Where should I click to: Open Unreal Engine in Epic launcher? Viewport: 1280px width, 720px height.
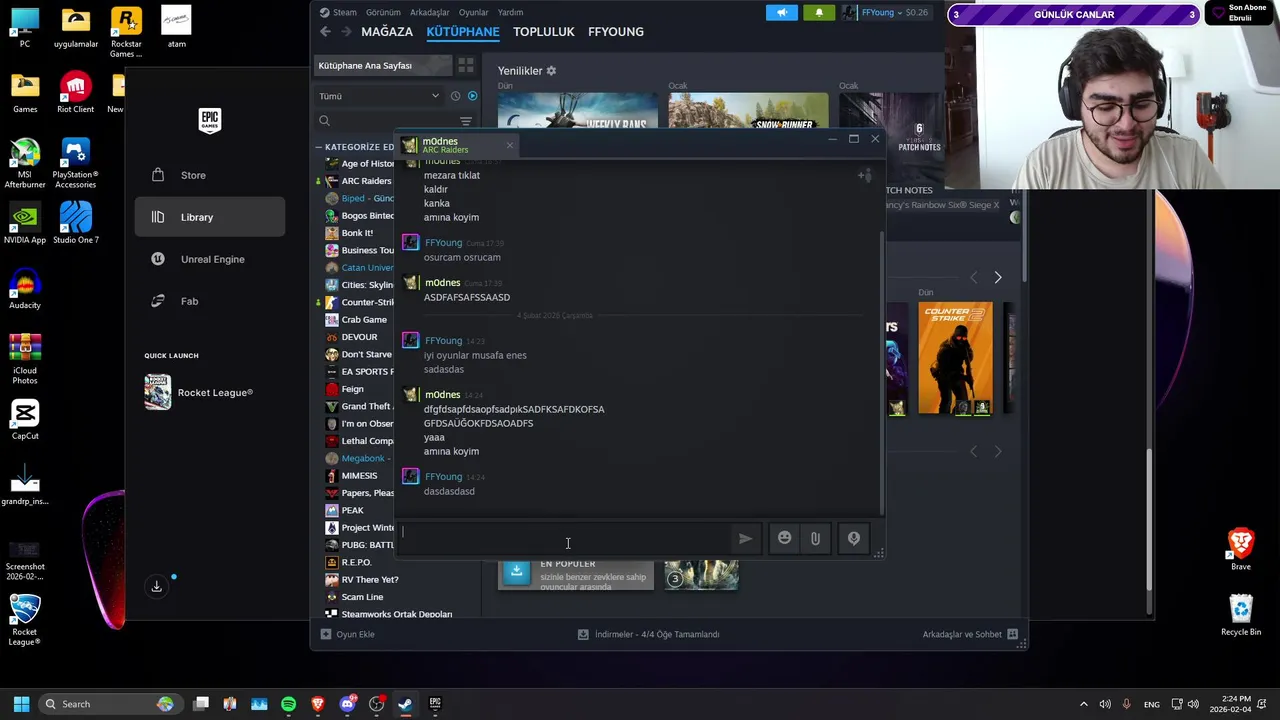click(210, 259)
